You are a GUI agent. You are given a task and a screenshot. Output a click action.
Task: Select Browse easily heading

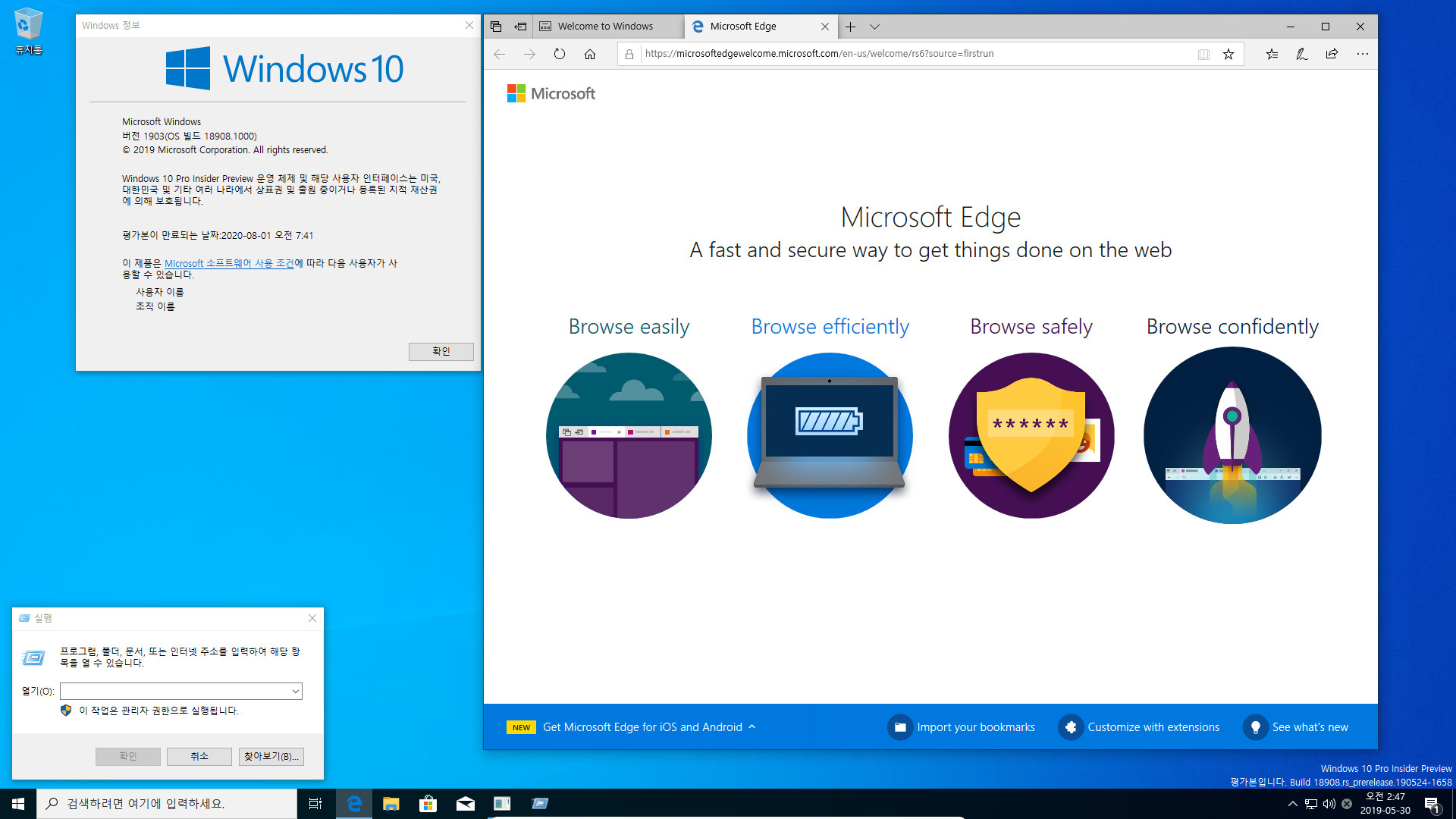coord(629,326)
